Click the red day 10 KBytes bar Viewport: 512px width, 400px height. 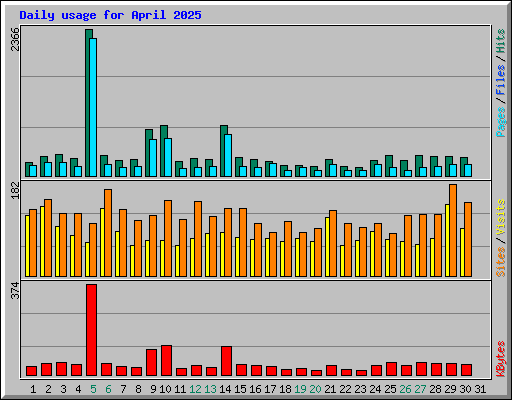[167, 361]
